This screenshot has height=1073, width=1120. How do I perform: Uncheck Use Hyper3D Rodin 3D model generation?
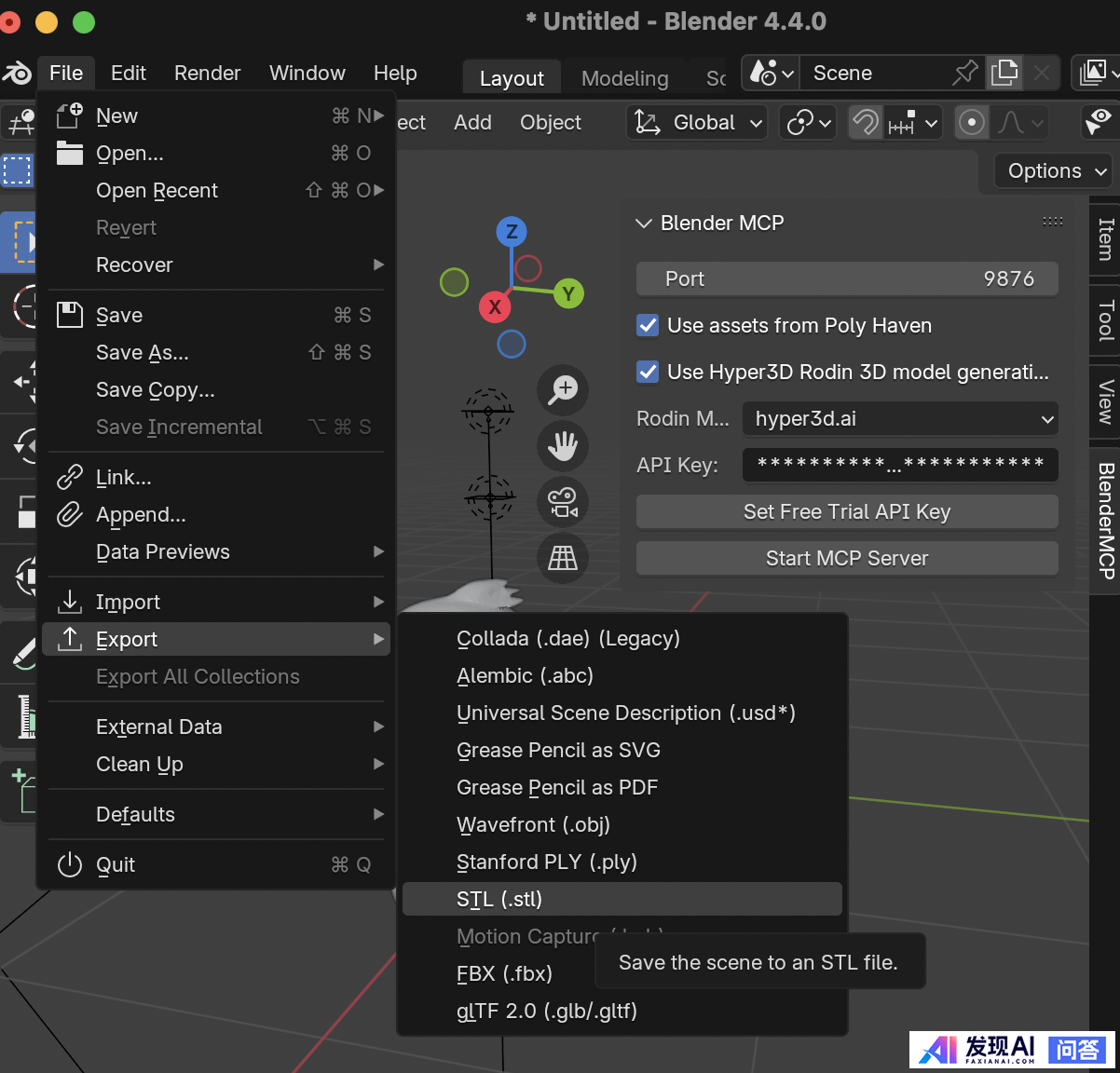point(648,372)
